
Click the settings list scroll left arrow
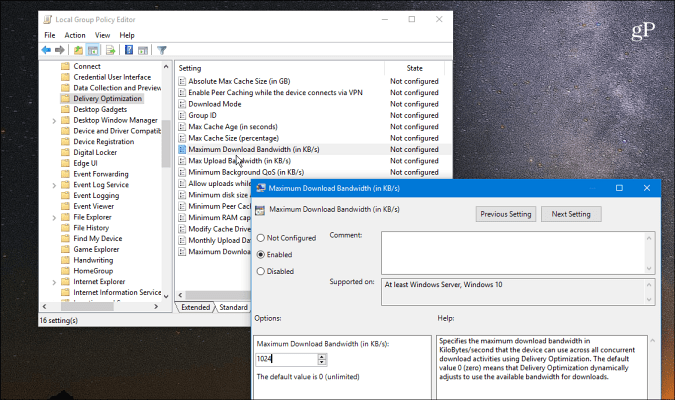point(180,295)
